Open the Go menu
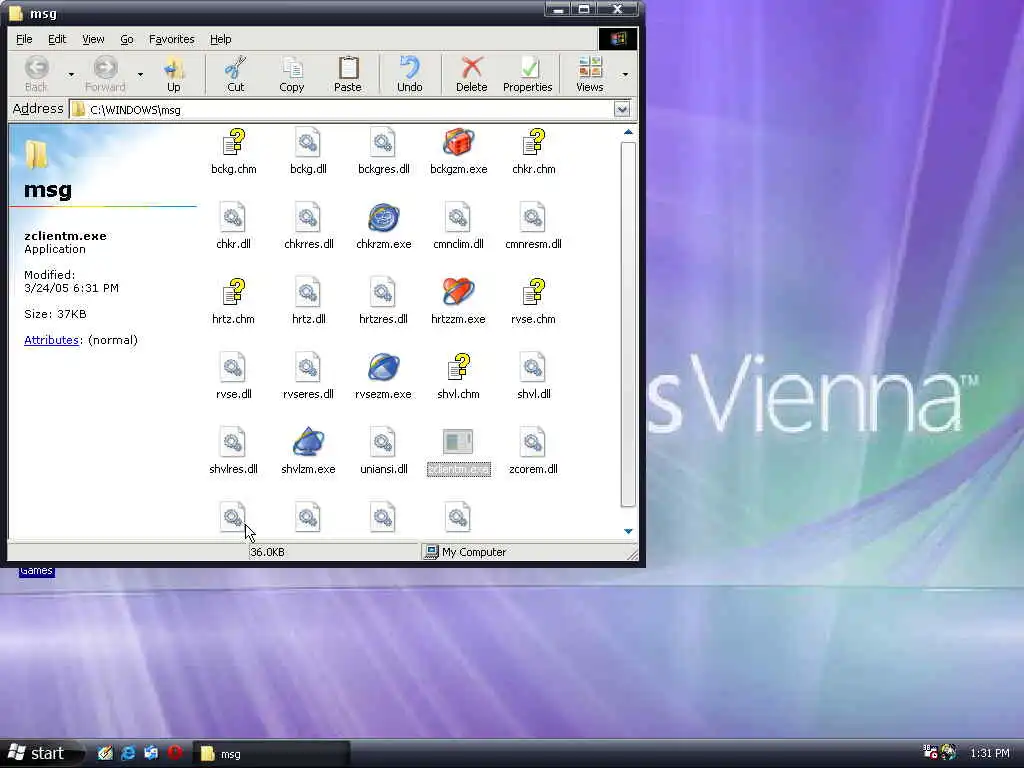Screen dimensions: 1024x768 pos(127,39)
